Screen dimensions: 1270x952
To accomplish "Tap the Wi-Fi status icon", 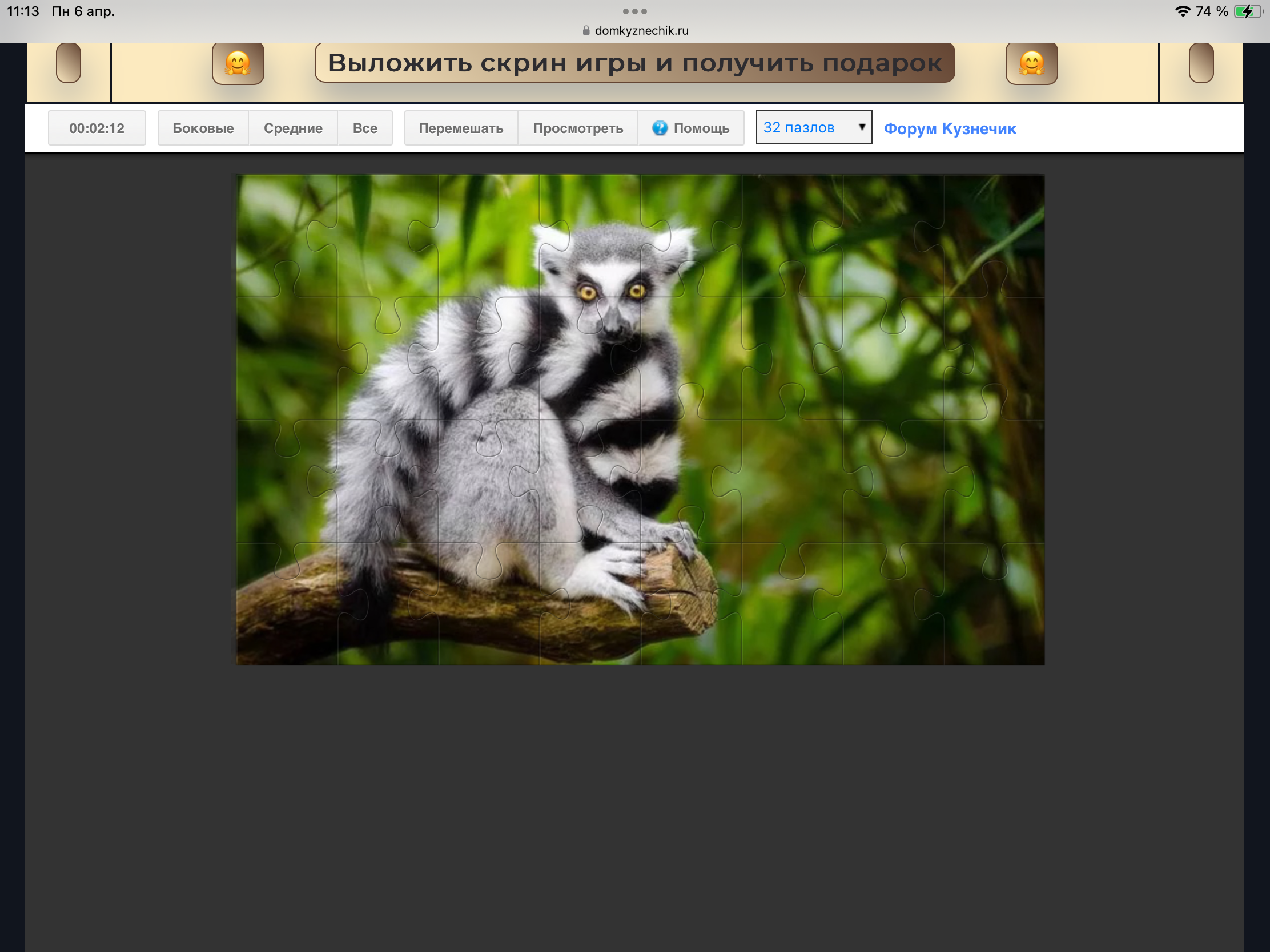I will [1182, 11].
